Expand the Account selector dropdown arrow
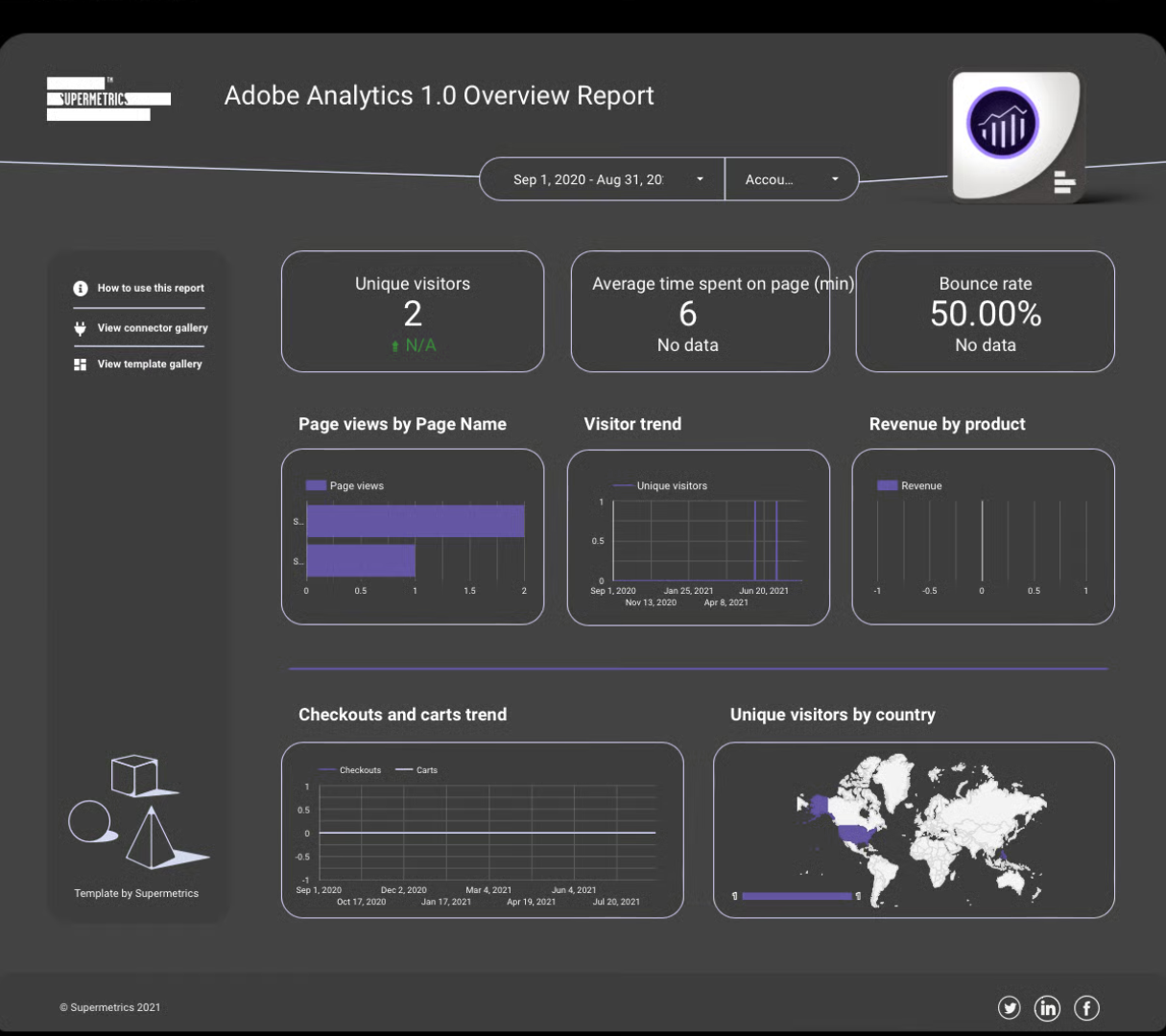Screen dimensions: 1166x1036 (x=834, y=179)
